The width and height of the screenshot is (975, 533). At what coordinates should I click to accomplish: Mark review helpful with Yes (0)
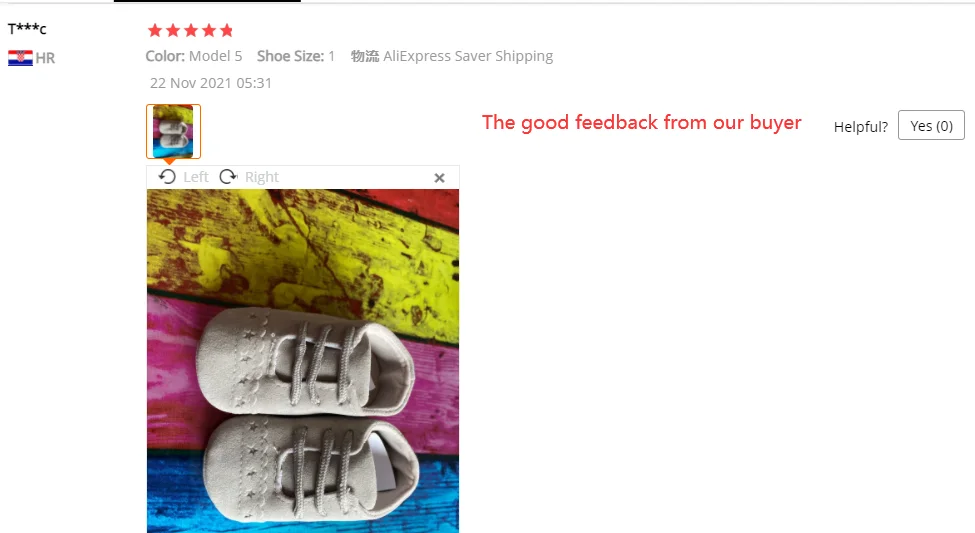click(931, 126)
